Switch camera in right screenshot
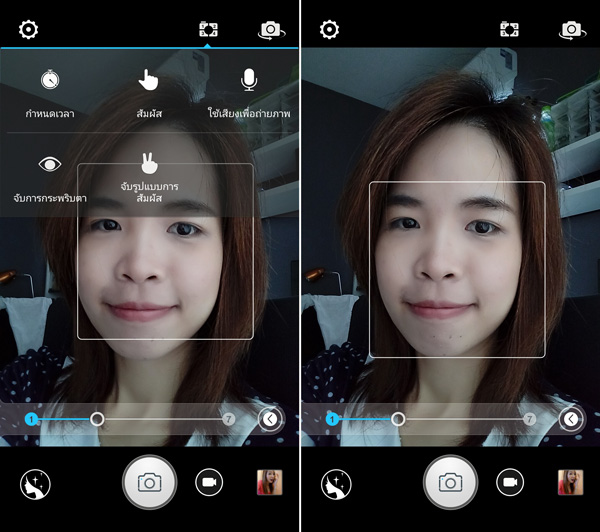600x532 pixels. (572, 30)
